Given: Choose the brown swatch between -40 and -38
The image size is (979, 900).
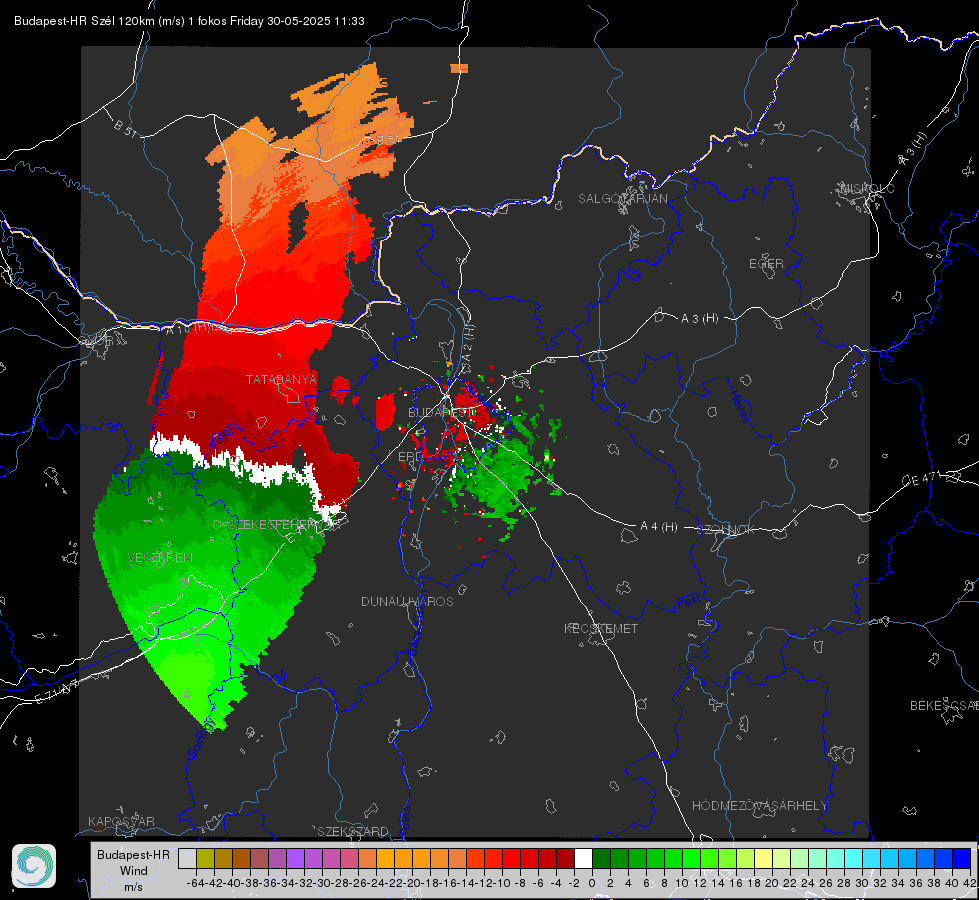Looking at the screenshot, I should click(x=241, y=858).
